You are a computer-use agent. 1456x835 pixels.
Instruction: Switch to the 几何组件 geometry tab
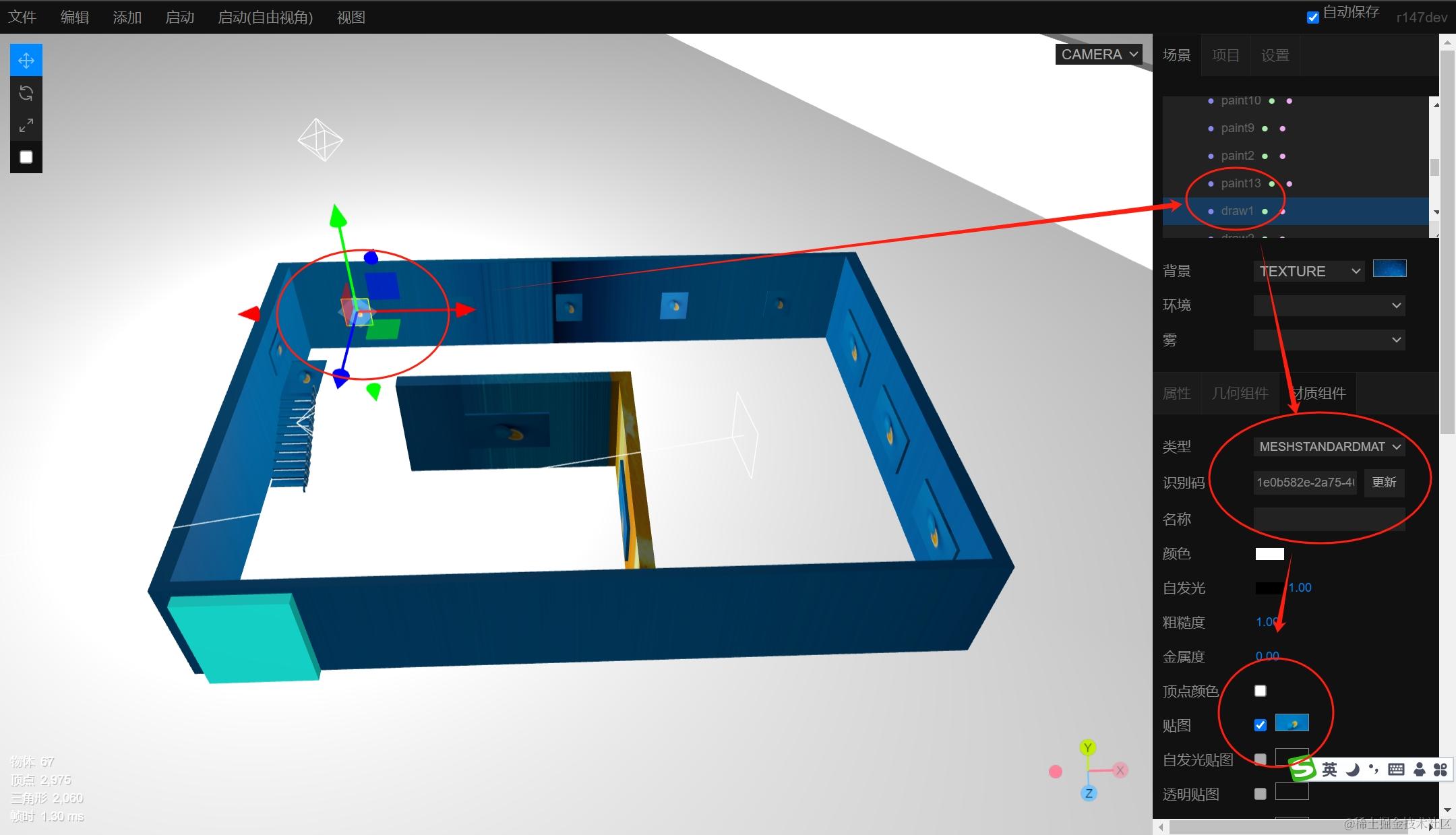[x=1240, y=393]
